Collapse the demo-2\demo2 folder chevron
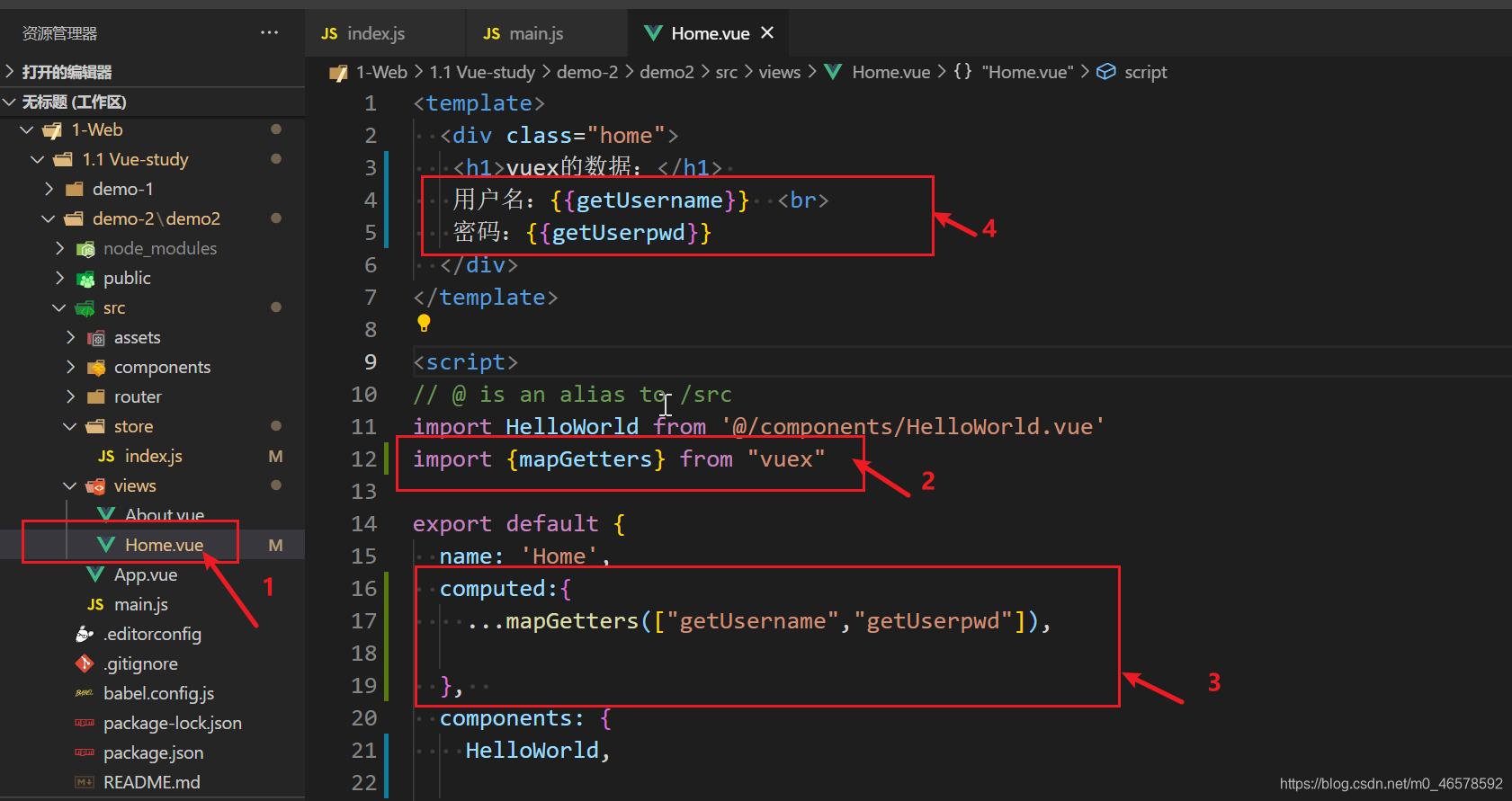 pos(49,219)
